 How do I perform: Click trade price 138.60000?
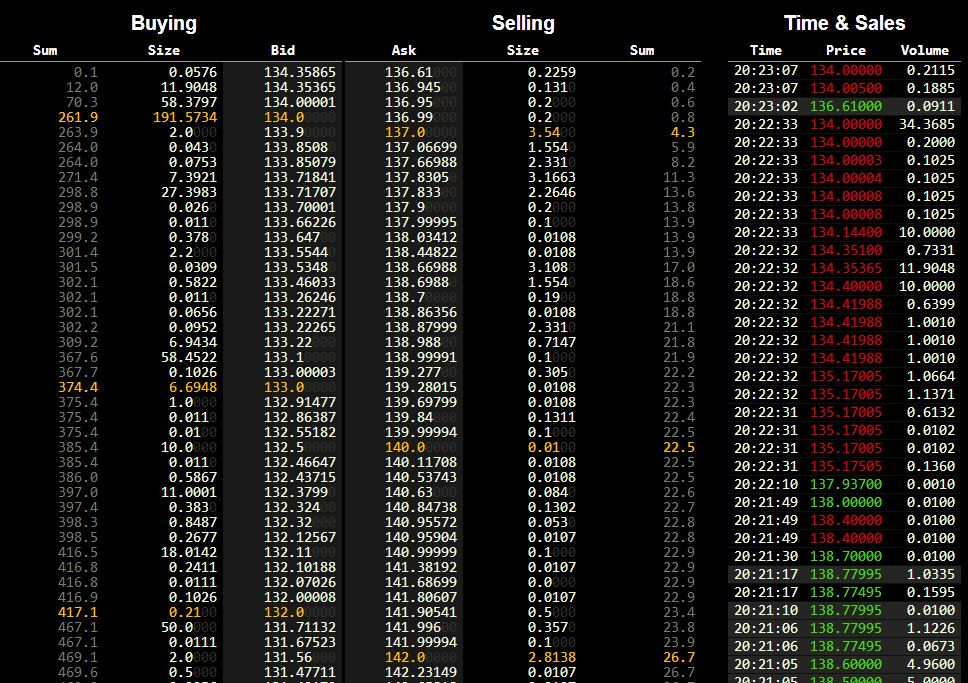846,664
